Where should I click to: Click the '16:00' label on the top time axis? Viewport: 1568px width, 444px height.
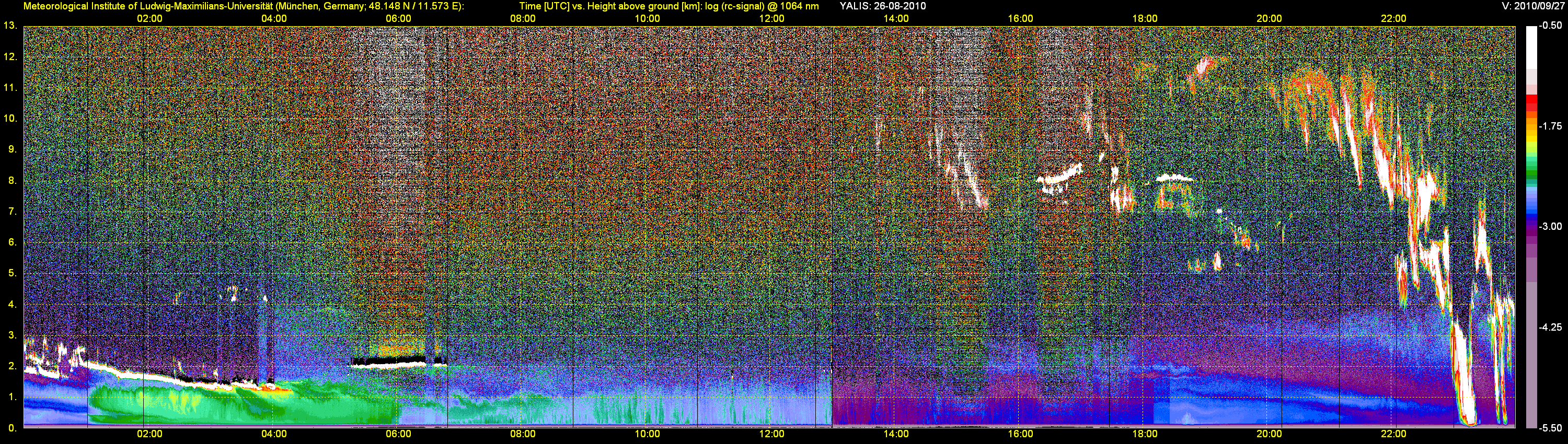click(1020, 18)
